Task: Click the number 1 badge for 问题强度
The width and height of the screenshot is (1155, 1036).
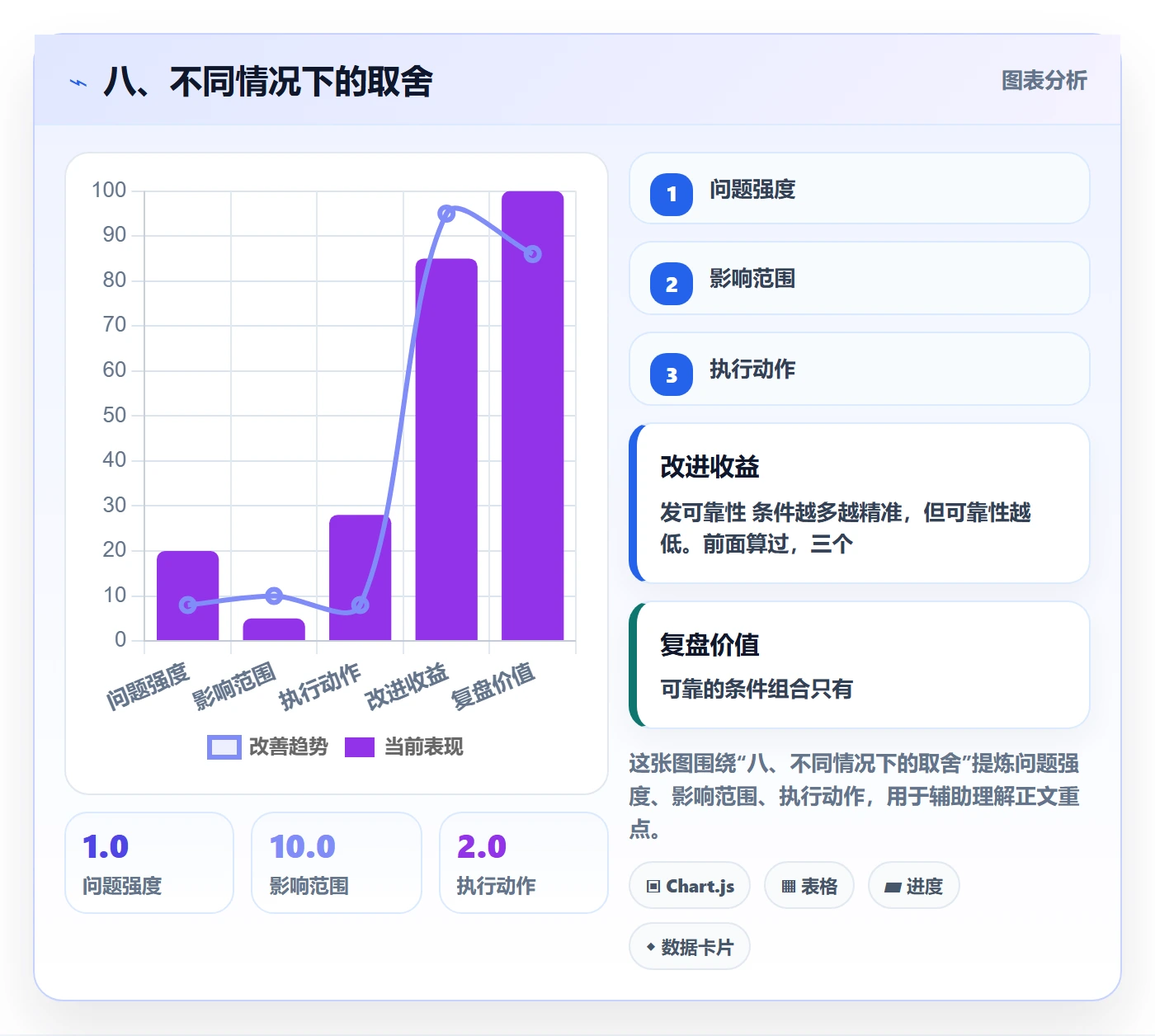Action: pyautogui.click(x=672, y=195)
